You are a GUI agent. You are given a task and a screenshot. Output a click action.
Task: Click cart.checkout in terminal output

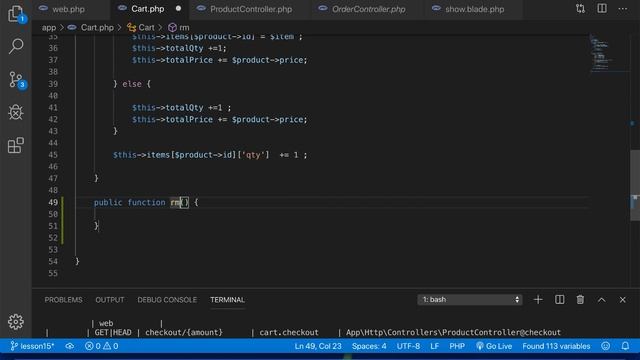289,332
